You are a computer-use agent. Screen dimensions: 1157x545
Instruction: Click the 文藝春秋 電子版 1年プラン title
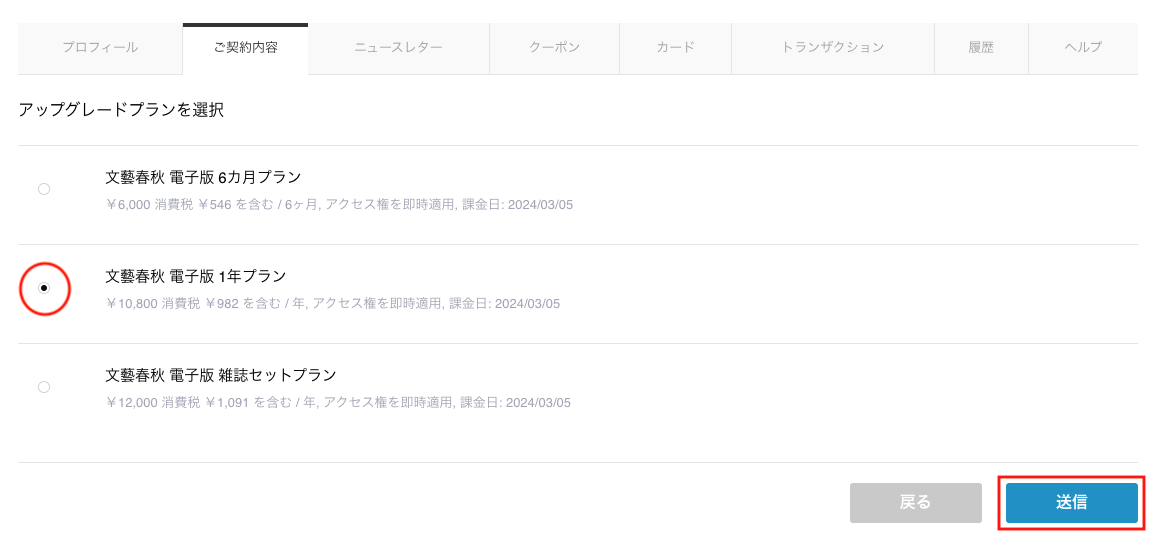[x=196, y=276]
